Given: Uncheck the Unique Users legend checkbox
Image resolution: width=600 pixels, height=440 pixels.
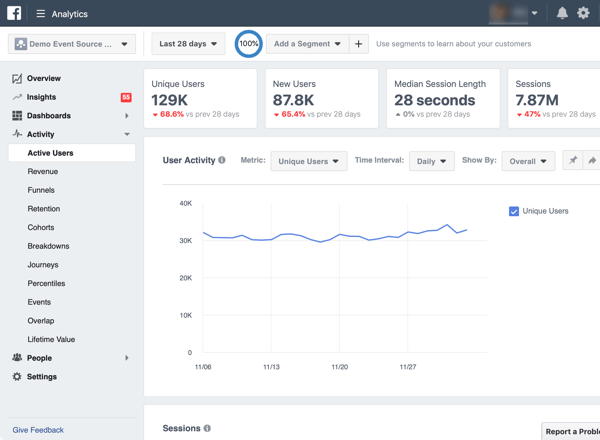Looking at the screenshot, I should pyautogui.click(x=514, y=211).
